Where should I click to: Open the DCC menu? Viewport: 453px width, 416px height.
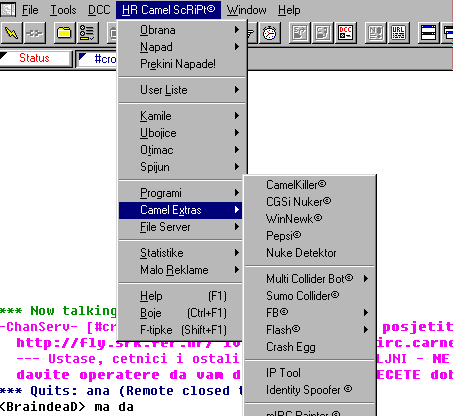tap(99, 10)
